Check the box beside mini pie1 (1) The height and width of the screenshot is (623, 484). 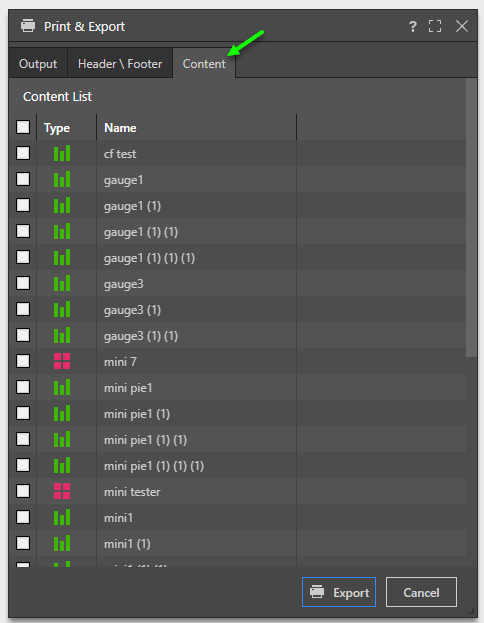[x=23, y=413]
